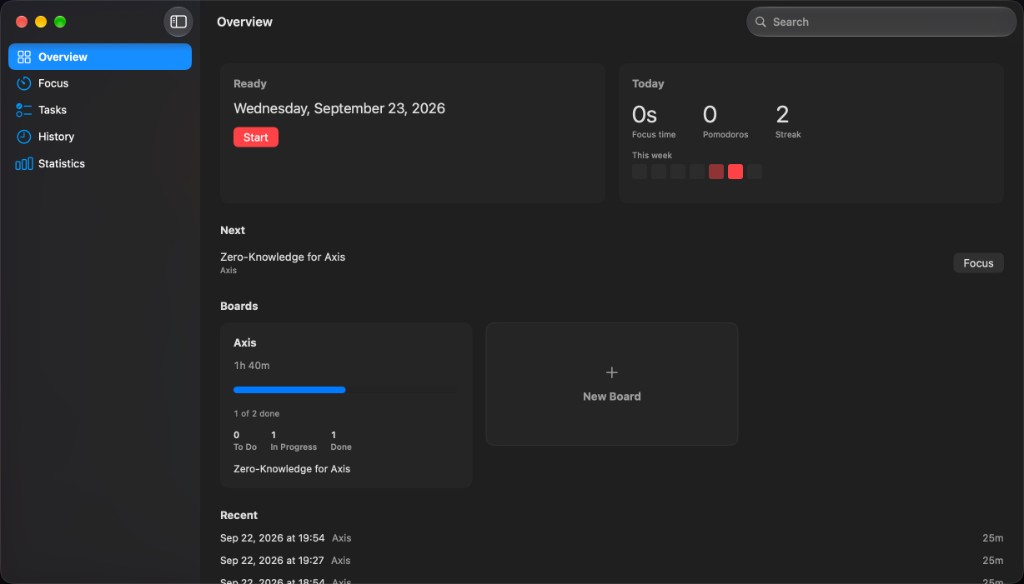This screenshot has height=584, width=1024.
Task: Click the '1 of 2 done' text
Action: 256,414
